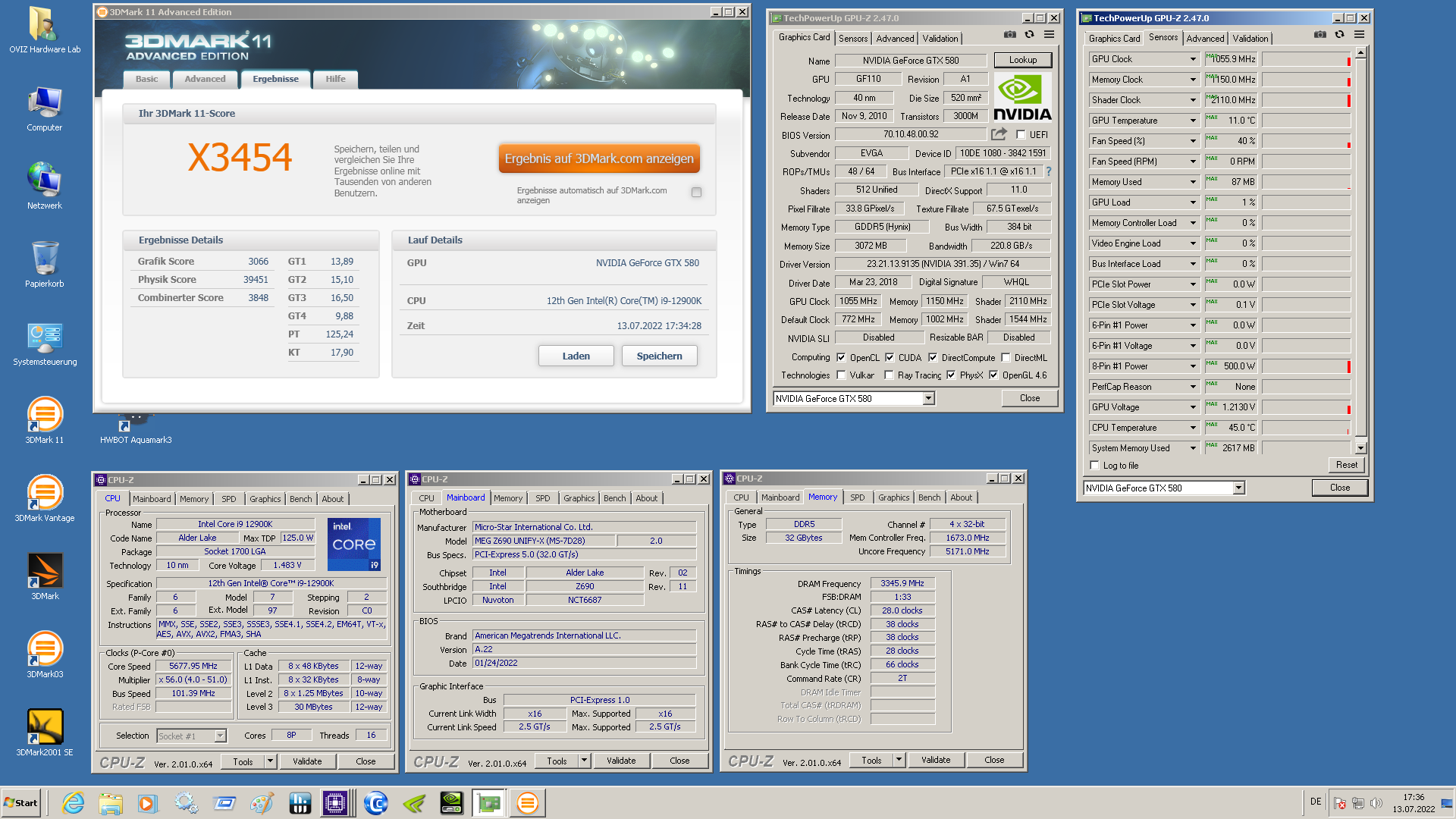Enable Log to file checkbox
Image resolution: width=1456 pixels, height=819 pixels.
pyautogui.click(x=1094, y=466)
